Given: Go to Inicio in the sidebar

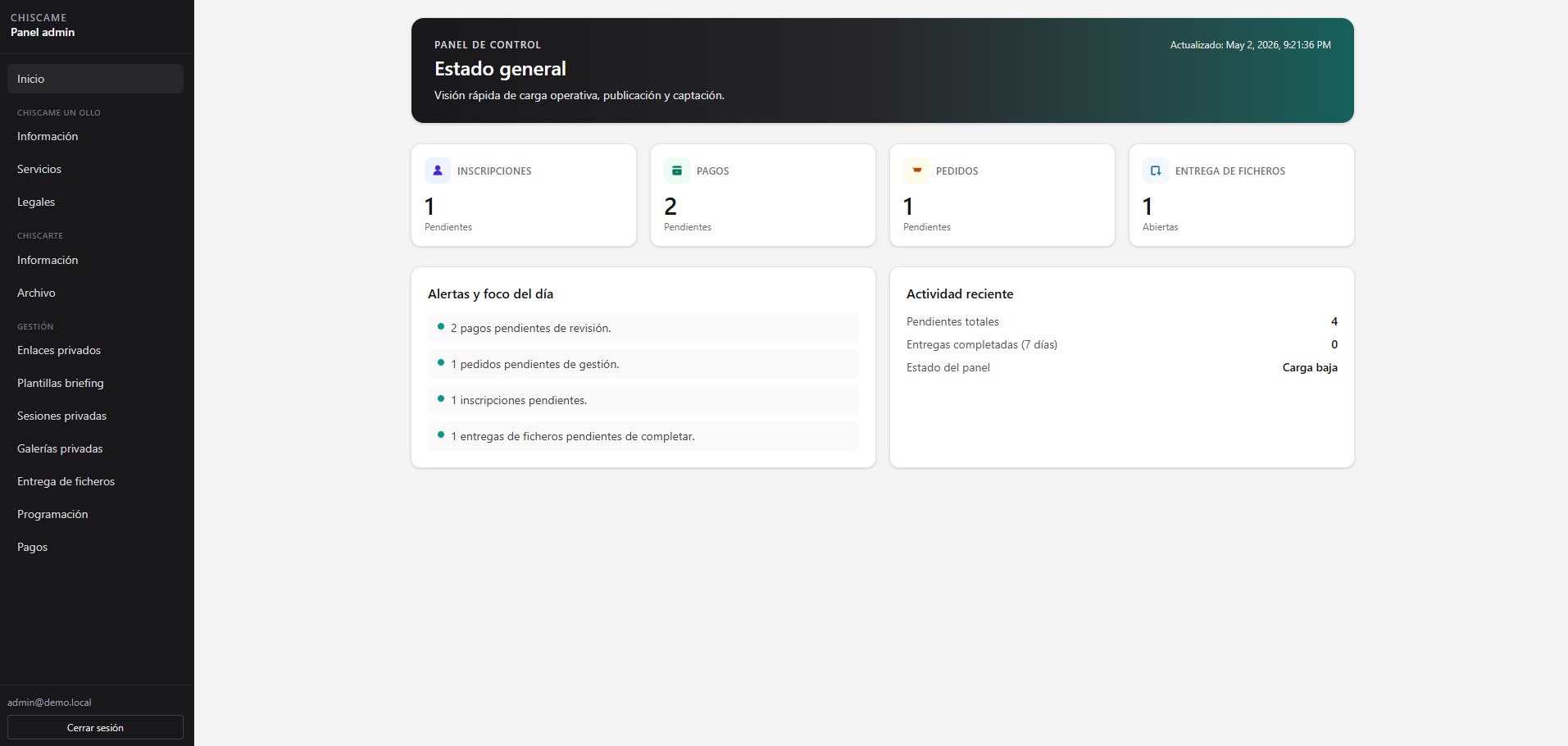Looking at the screenshot, I should [x=95, y=79].
